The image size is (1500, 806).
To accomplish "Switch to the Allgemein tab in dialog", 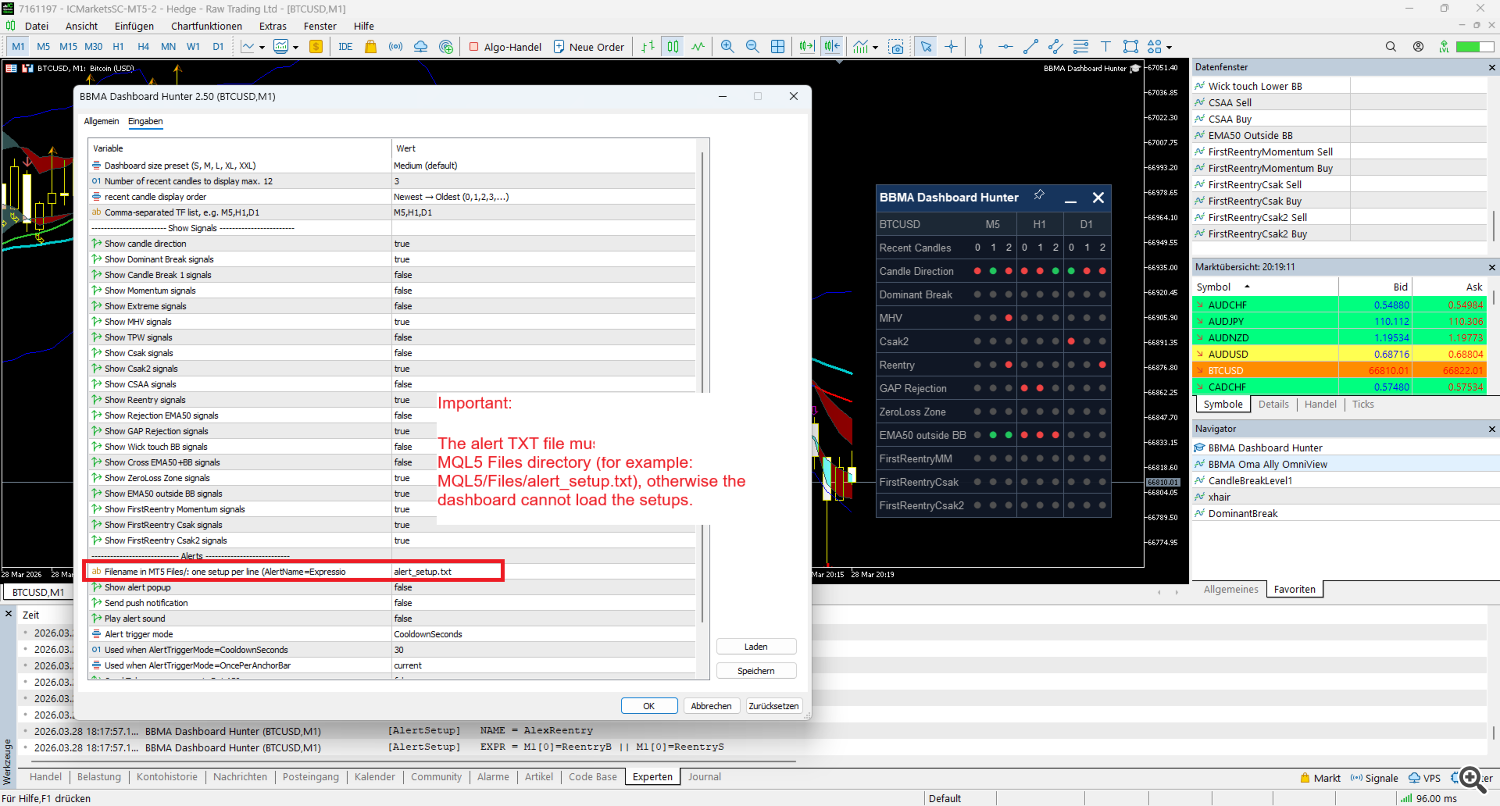I will (101, 121).
